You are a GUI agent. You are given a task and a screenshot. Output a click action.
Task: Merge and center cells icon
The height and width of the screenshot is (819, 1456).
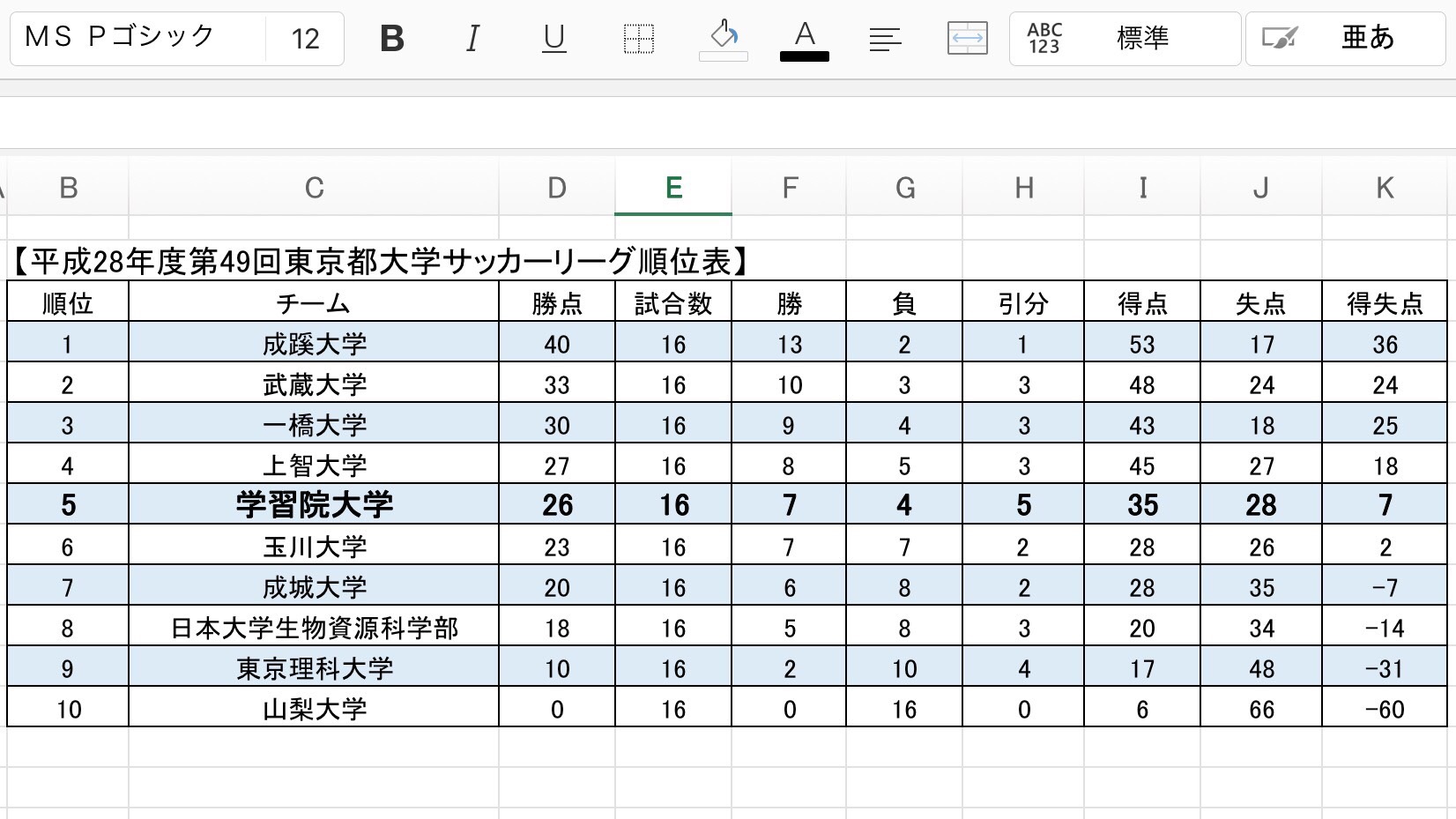(967, 39)
